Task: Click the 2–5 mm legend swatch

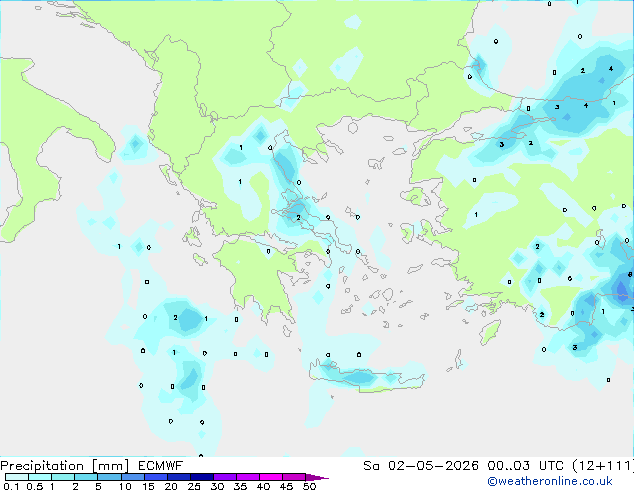Action: (86, 477)
